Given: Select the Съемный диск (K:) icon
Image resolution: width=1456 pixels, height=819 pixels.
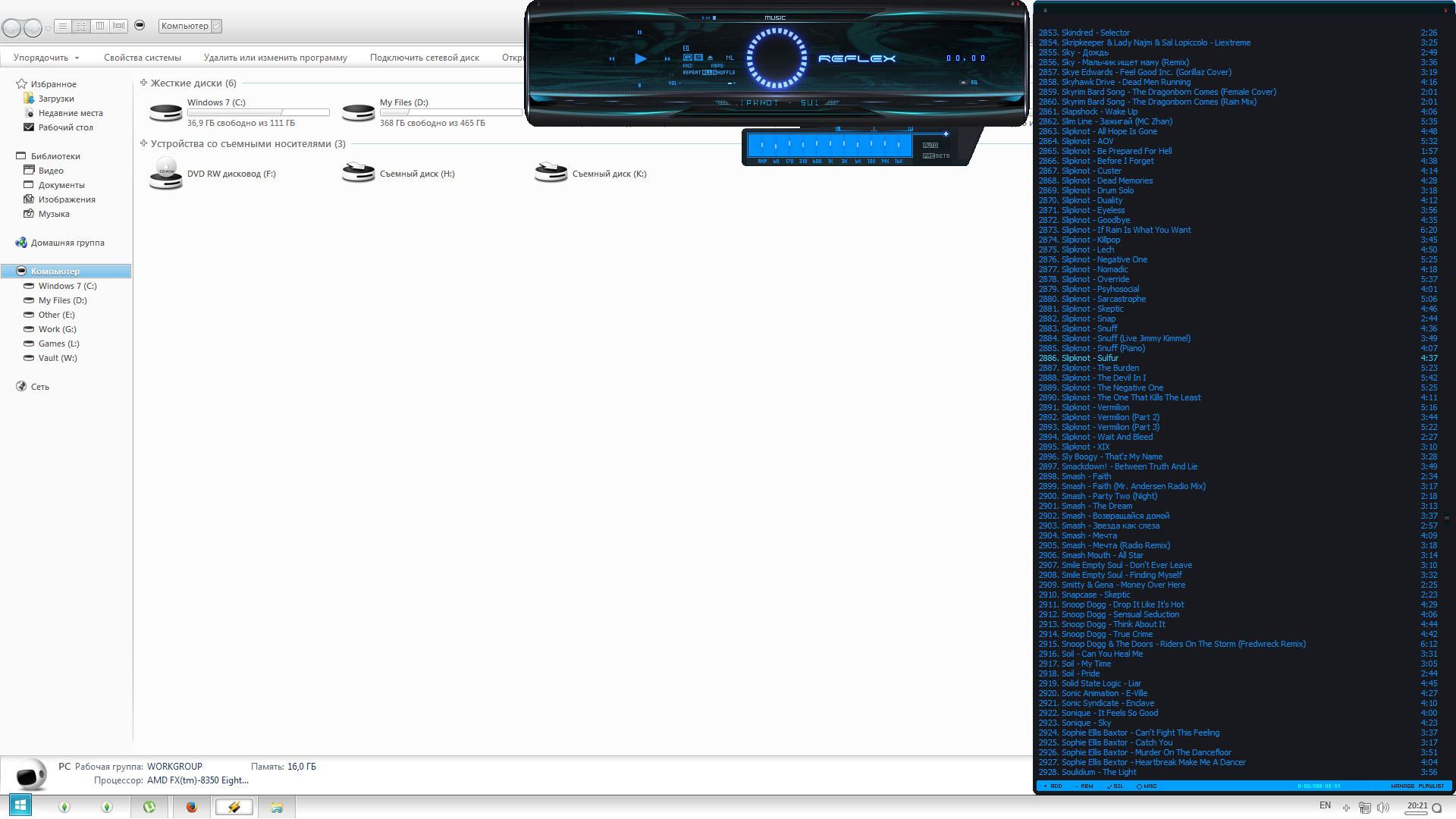Looking at the screenshot, I should click(551, 173).
